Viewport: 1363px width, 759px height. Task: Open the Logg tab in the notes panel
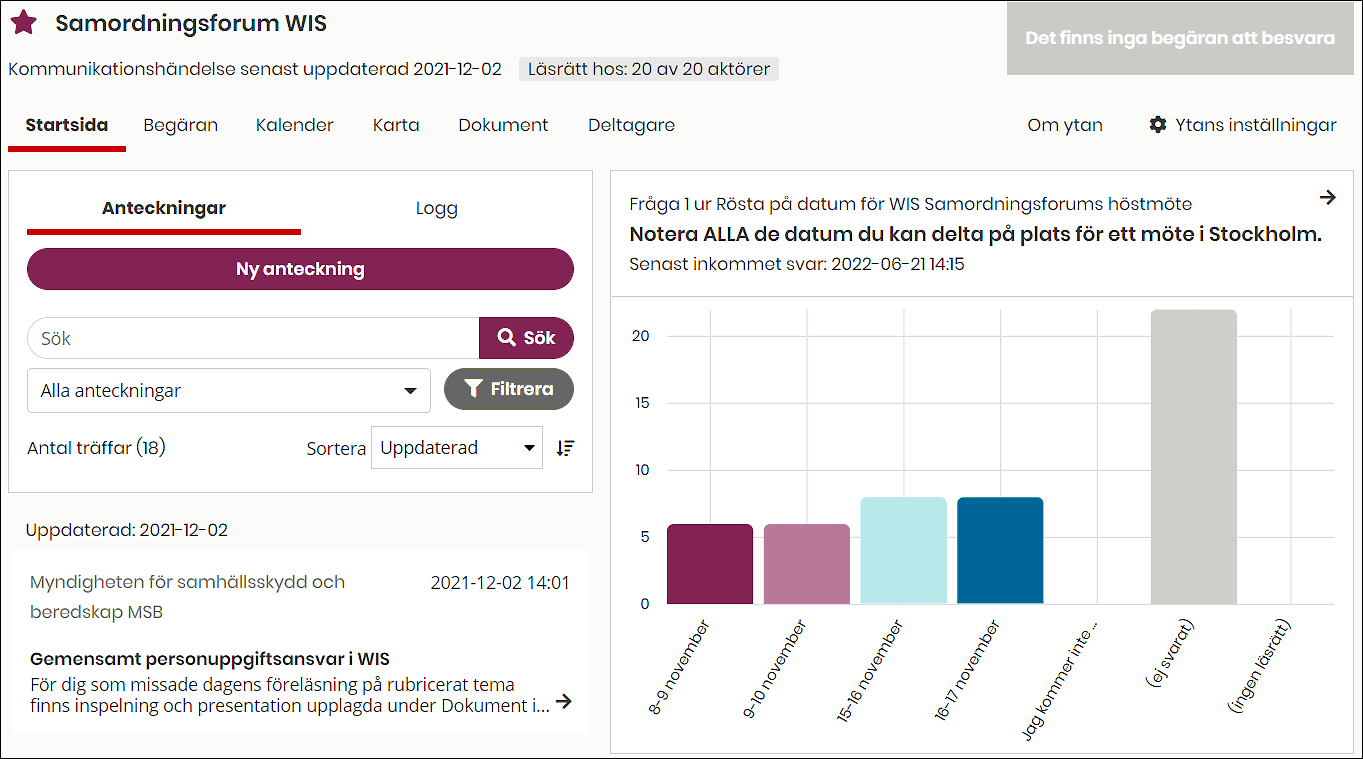(x=437, y=208)
